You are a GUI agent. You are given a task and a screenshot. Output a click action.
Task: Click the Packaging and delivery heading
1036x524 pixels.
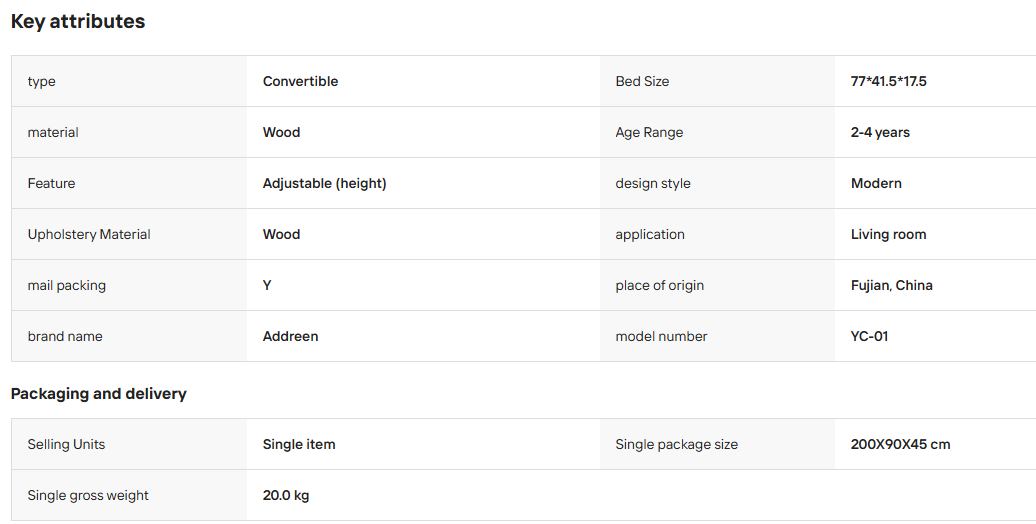coord(98,394)
